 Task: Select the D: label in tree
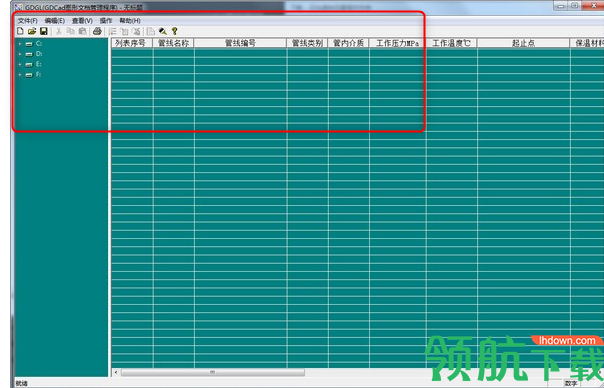[39, 54]
